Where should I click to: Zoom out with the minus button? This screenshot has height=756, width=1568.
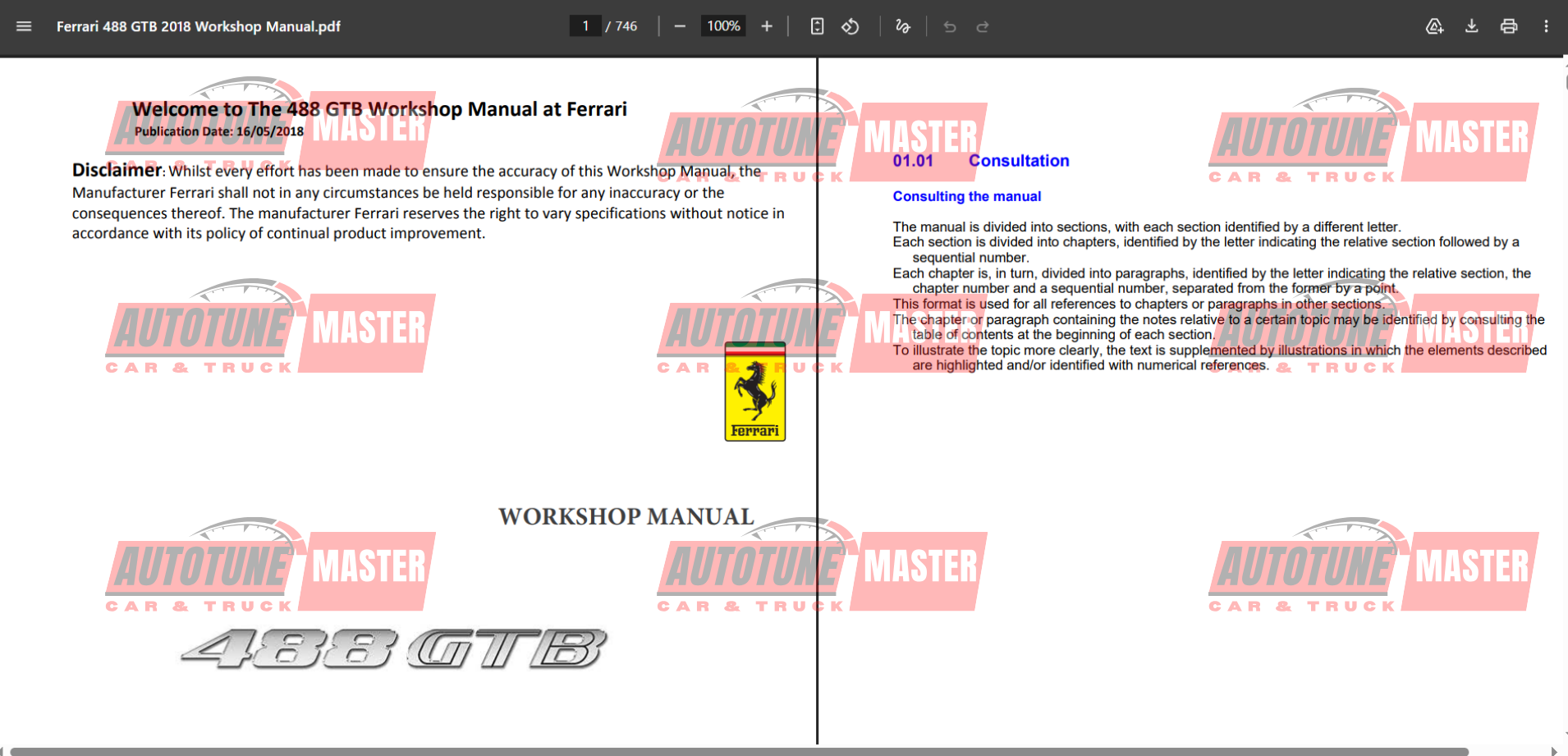point(680,26)
